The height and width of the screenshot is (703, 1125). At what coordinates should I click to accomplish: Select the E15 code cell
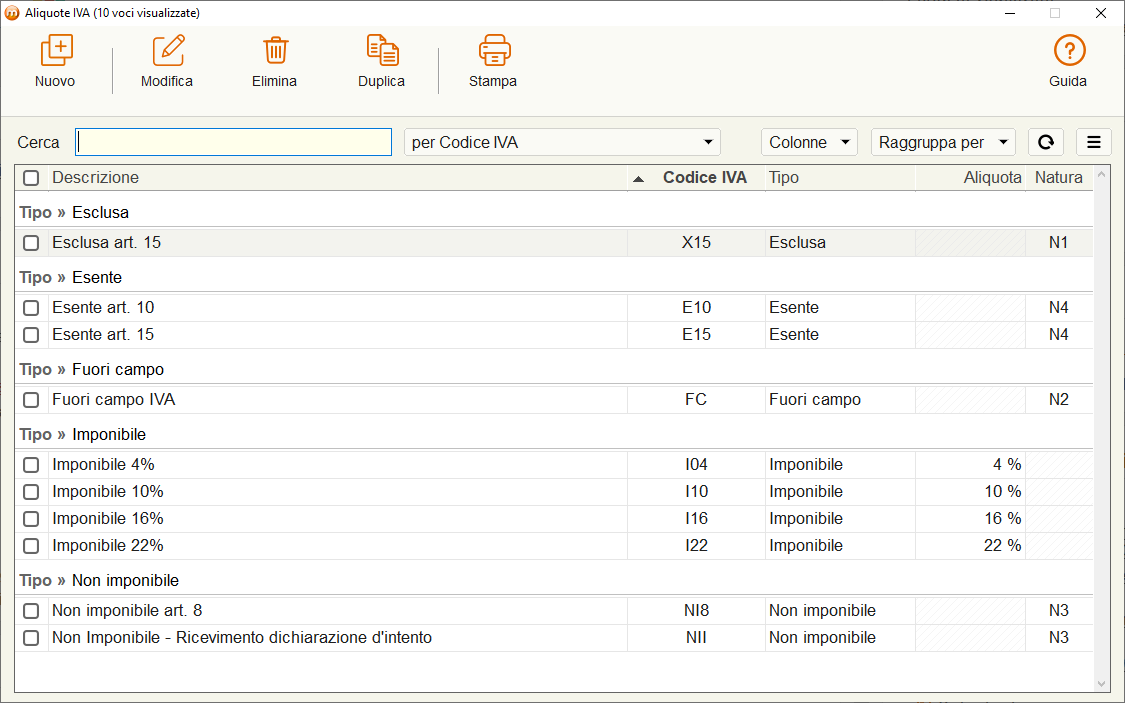[696, 334]
